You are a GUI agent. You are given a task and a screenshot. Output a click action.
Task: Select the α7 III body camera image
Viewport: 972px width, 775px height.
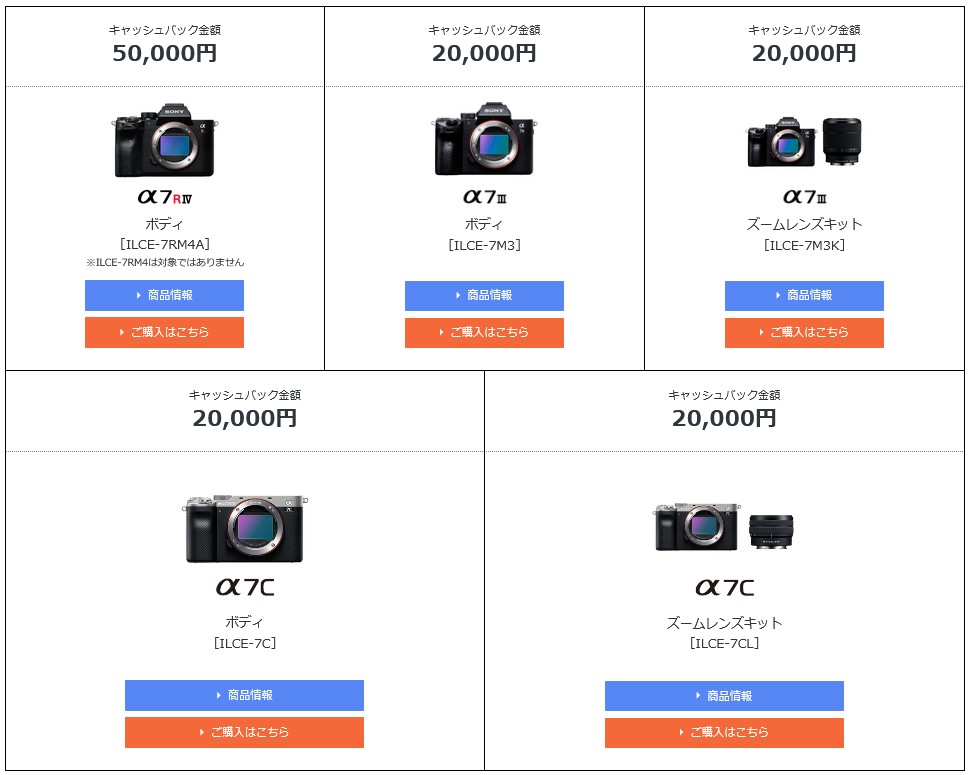[x=484, y=139]
